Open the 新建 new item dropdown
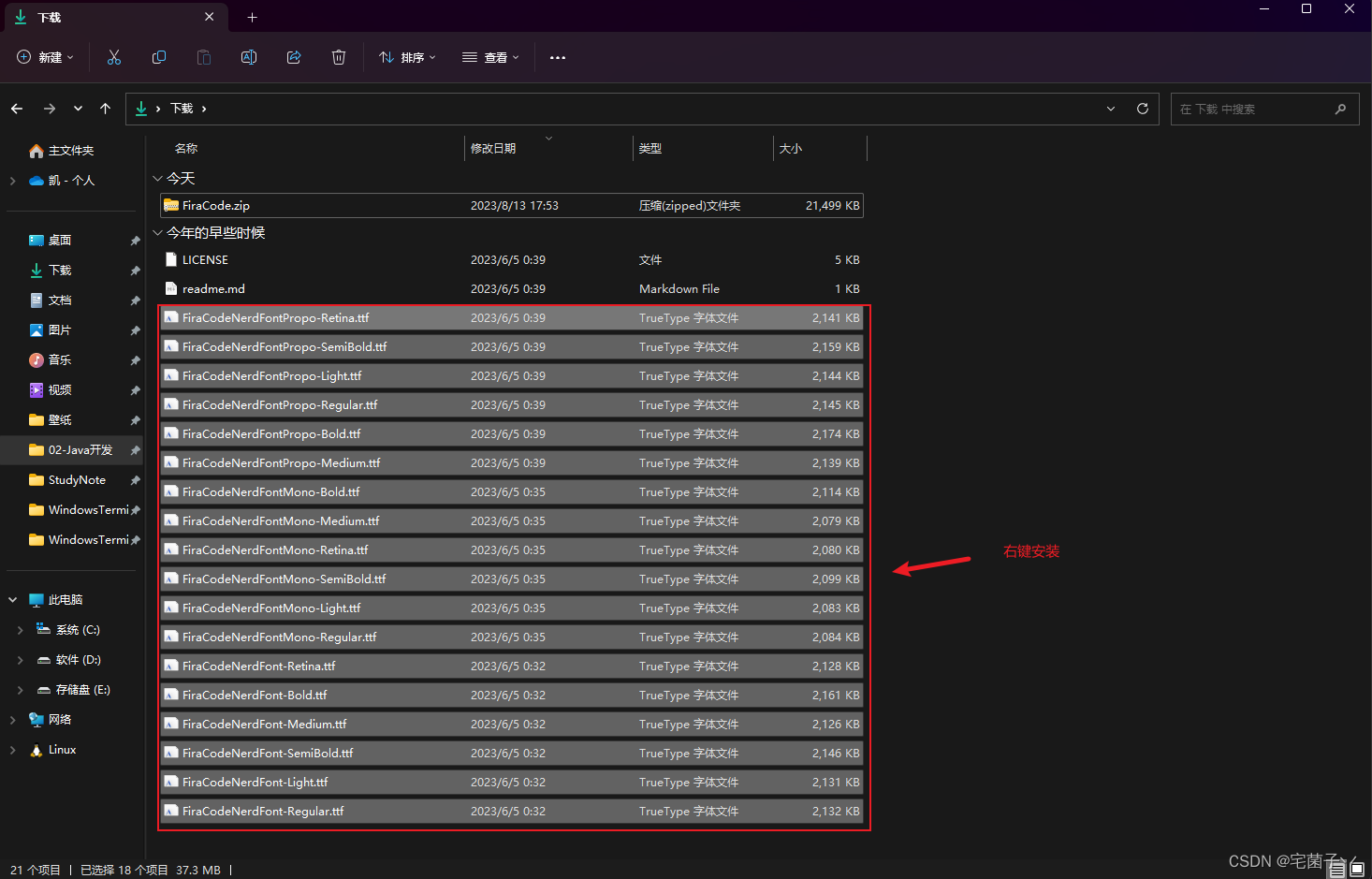Viewport: 1372px width, 879px height. [x=45, y=57]
